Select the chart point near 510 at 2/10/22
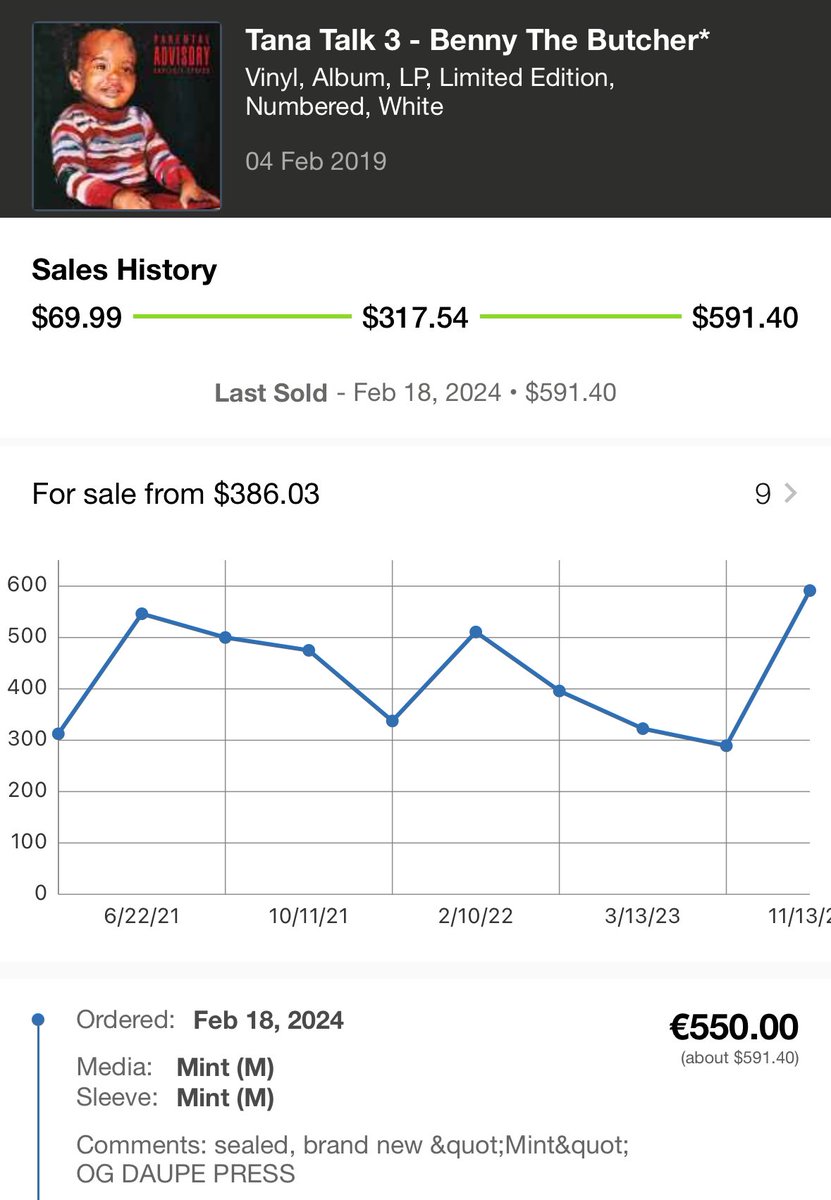Viewport: 831px width, 1200px height. pos(476,632)
